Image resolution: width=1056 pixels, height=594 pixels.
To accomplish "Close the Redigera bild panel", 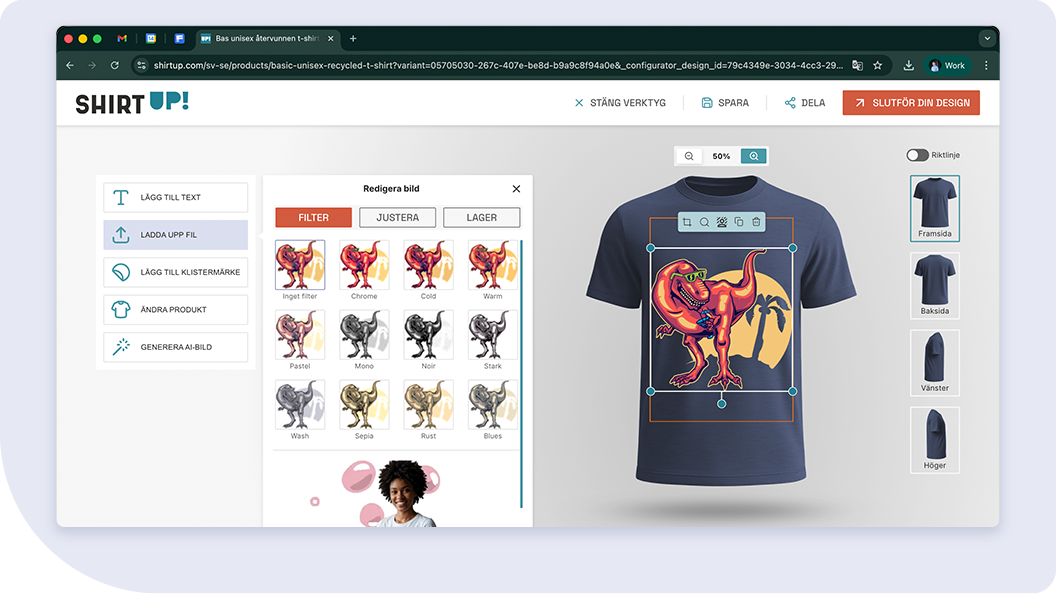I will (x=517, y=189).
